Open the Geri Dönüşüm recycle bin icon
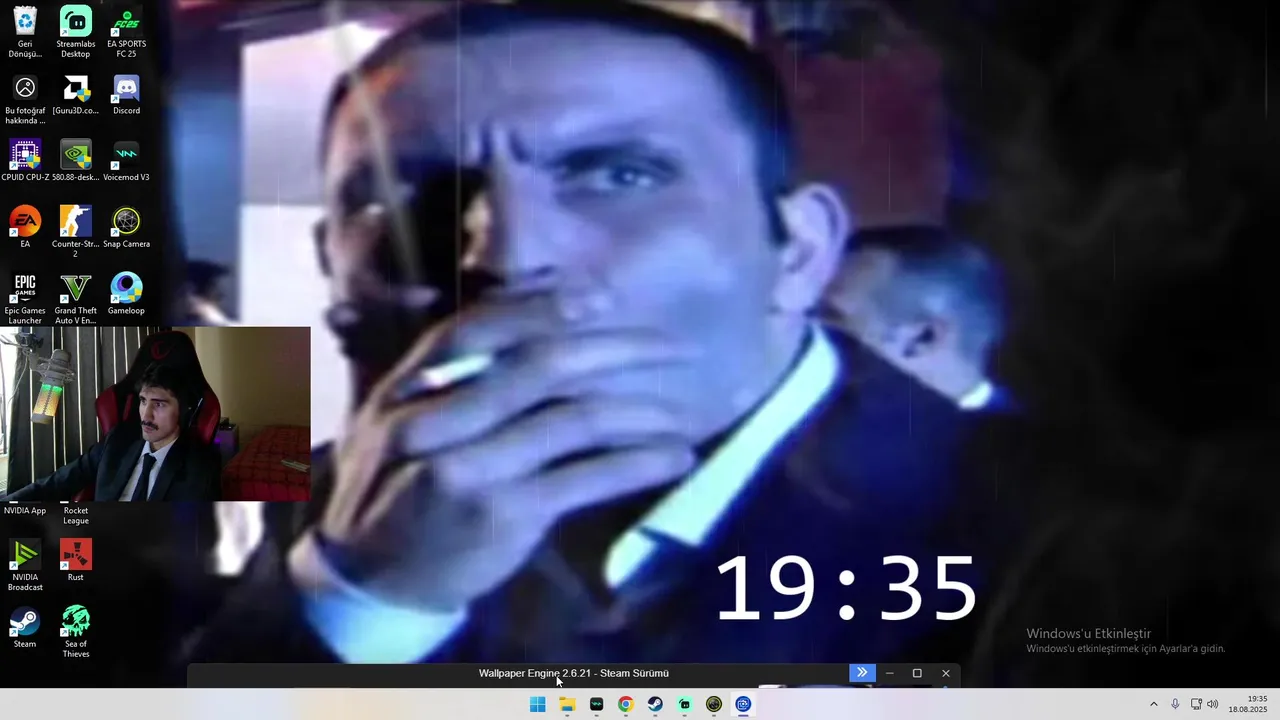 coord(25,32)
